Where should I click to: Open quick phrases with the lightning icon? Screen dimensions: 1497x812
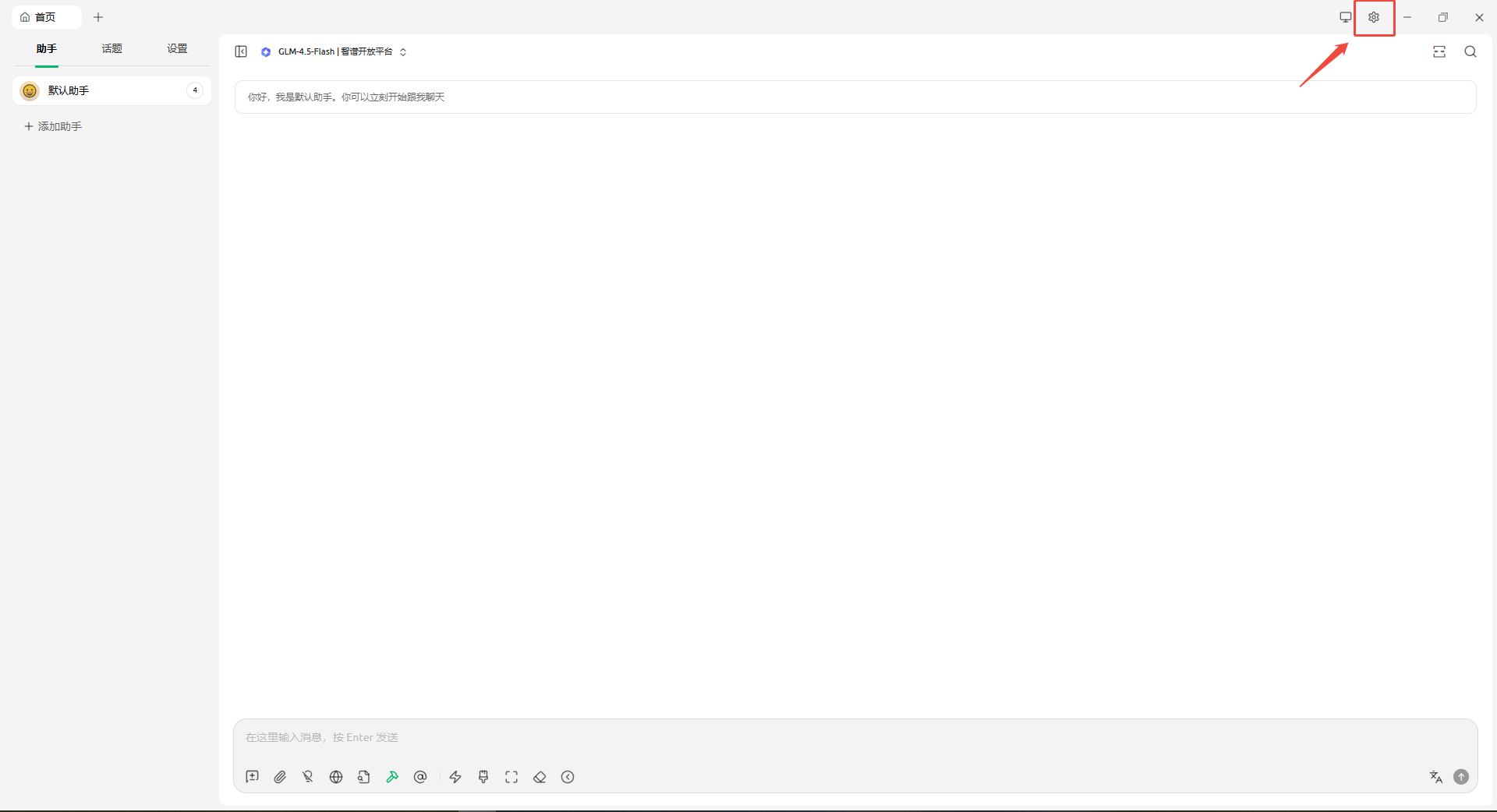pos(455,777)
